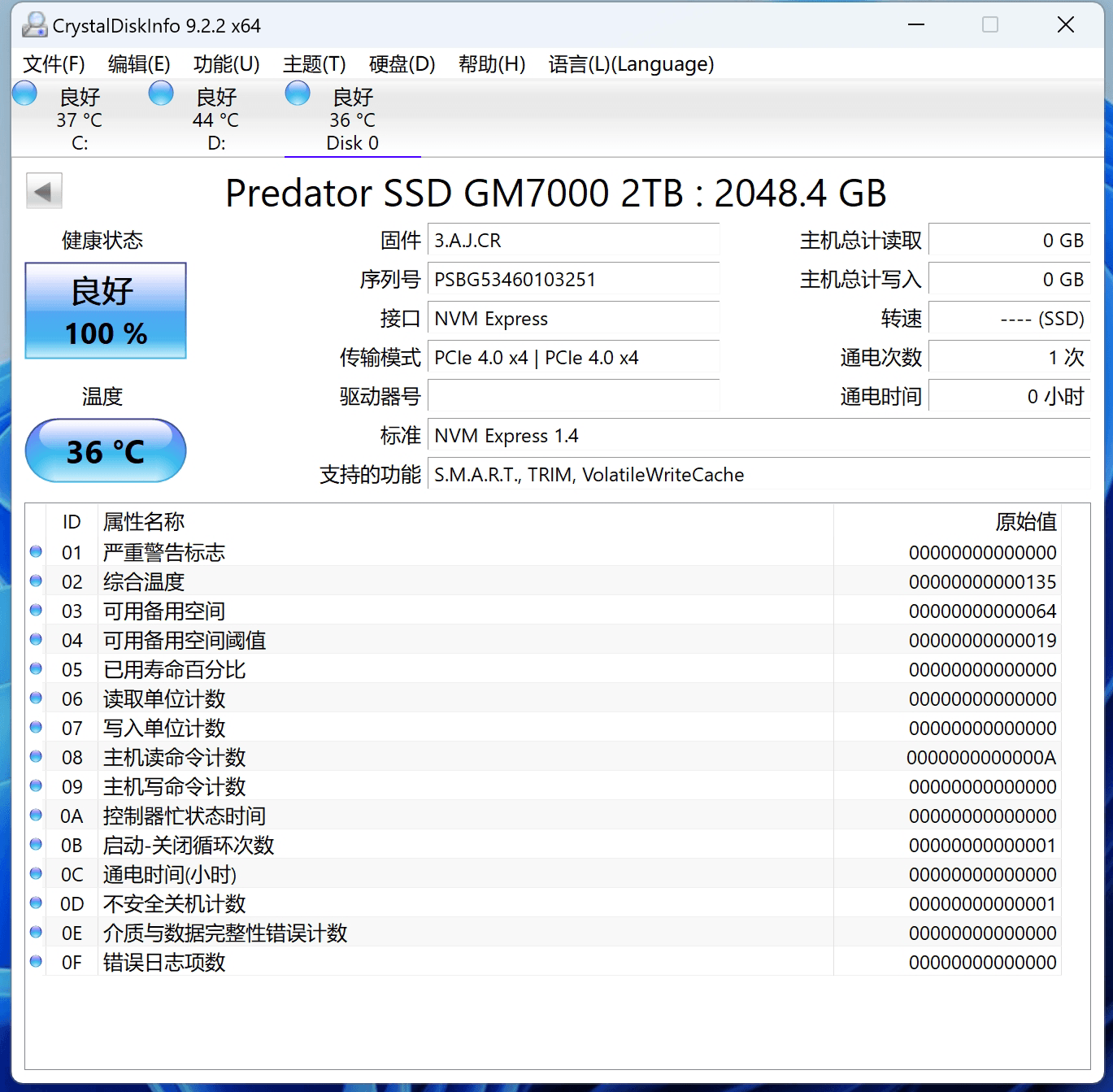The height and width of the screenshot is (1092, 1113).
Task: Click status dot for attribute 0E 介质与数据完整性错误计数
Action: (x=36, y=933)
